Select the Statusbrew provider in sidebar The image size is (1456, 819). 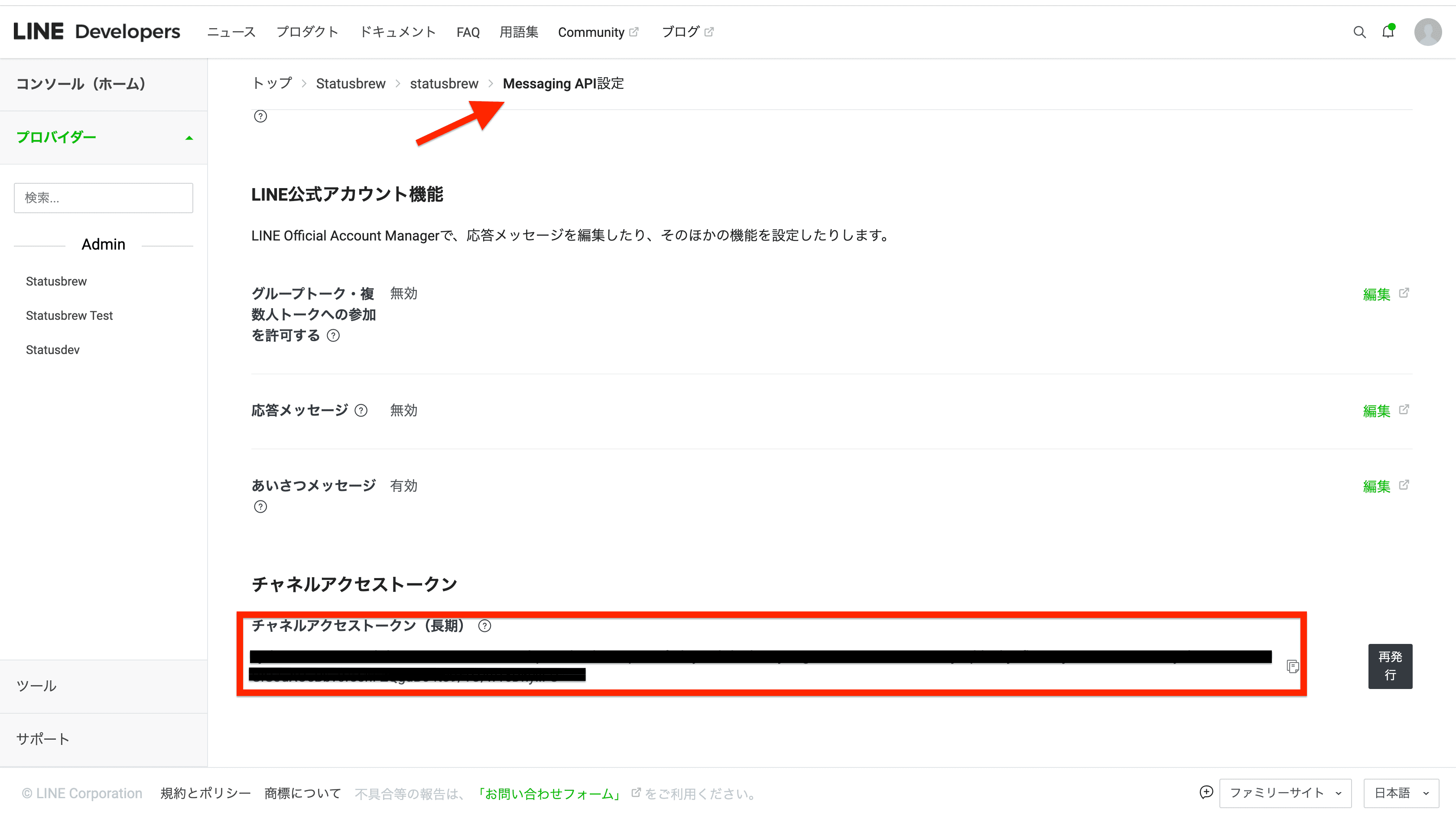tap(56, 282)
